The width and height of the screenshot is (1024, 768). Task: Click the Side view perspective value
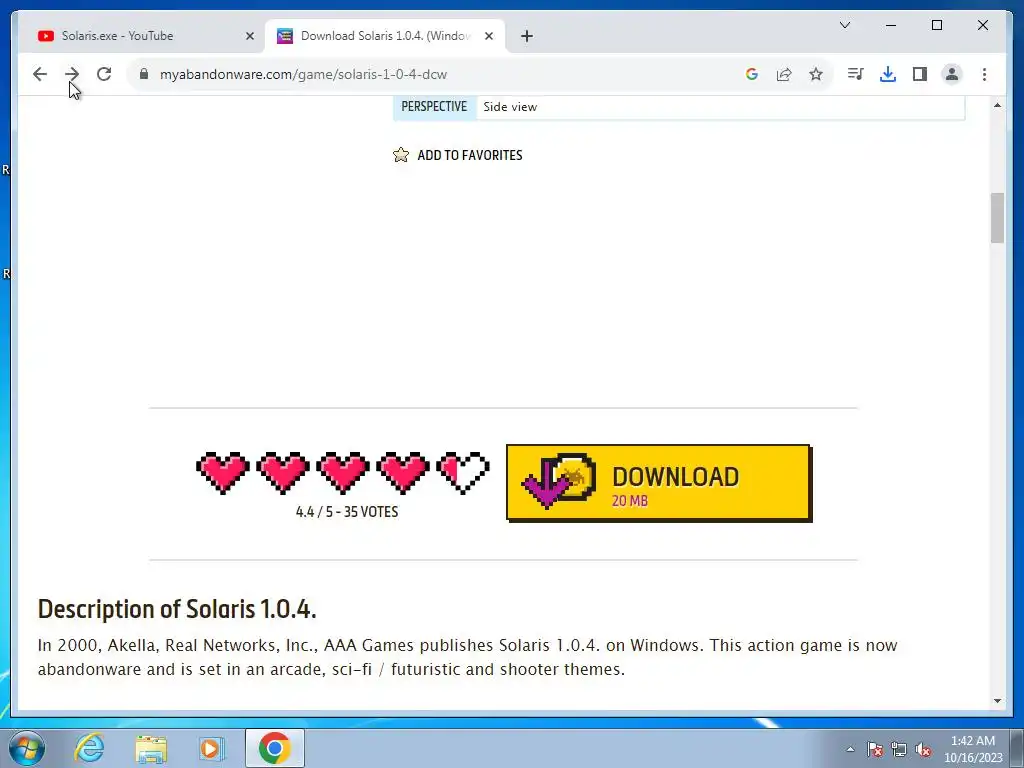tap(510, 107)
